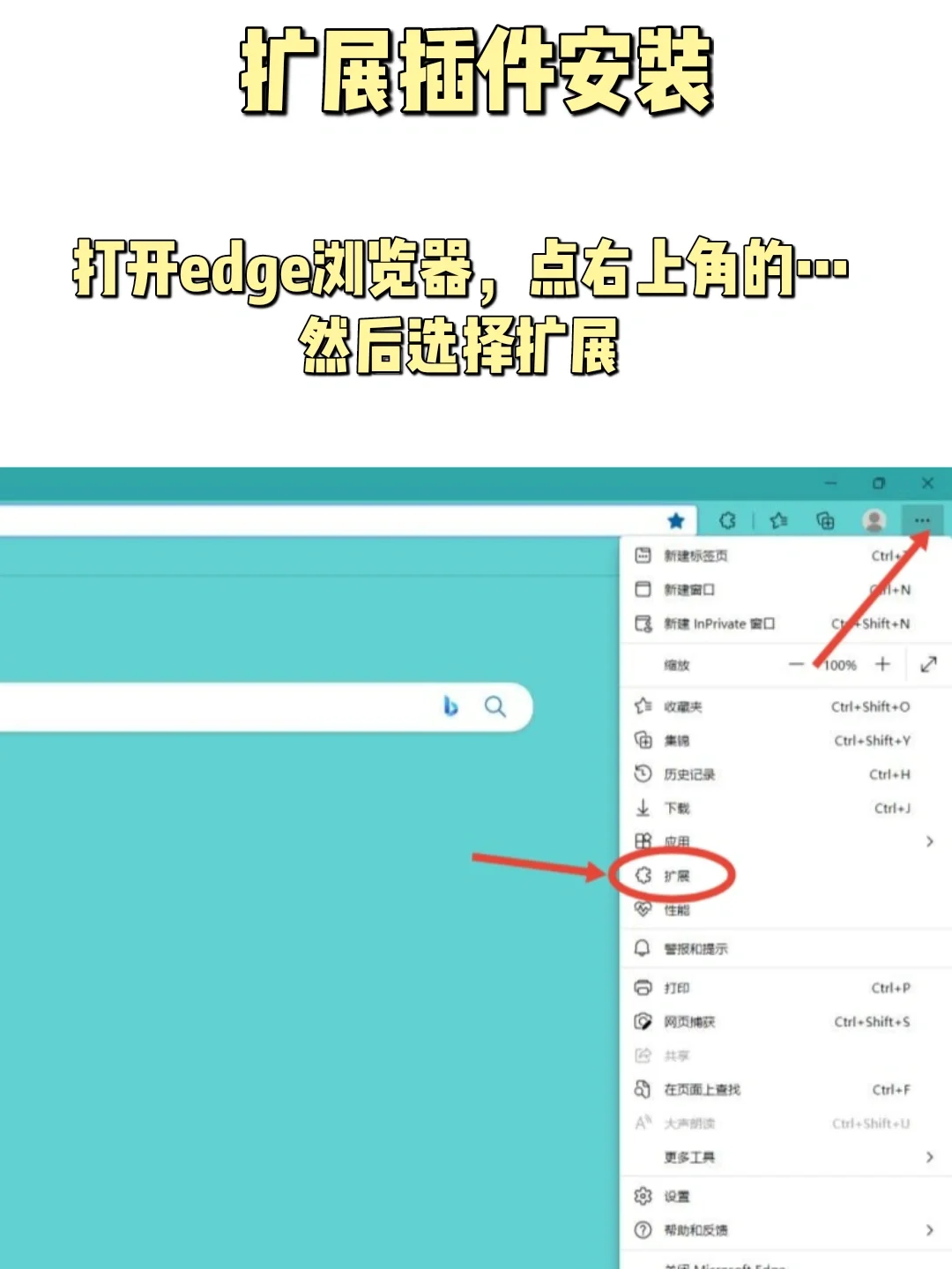The height and width of the screenshot is (1269, 952).
Task: Open a 新建 InPrivate 窗口
Action: point(718,623)
